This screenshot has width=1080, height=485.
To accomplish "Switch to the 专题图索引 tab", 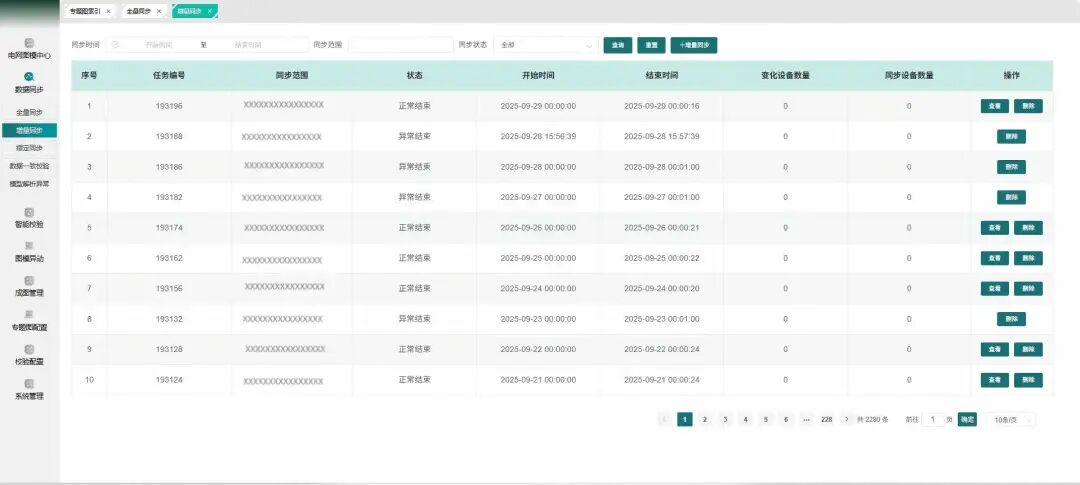I will coord(85,11).
